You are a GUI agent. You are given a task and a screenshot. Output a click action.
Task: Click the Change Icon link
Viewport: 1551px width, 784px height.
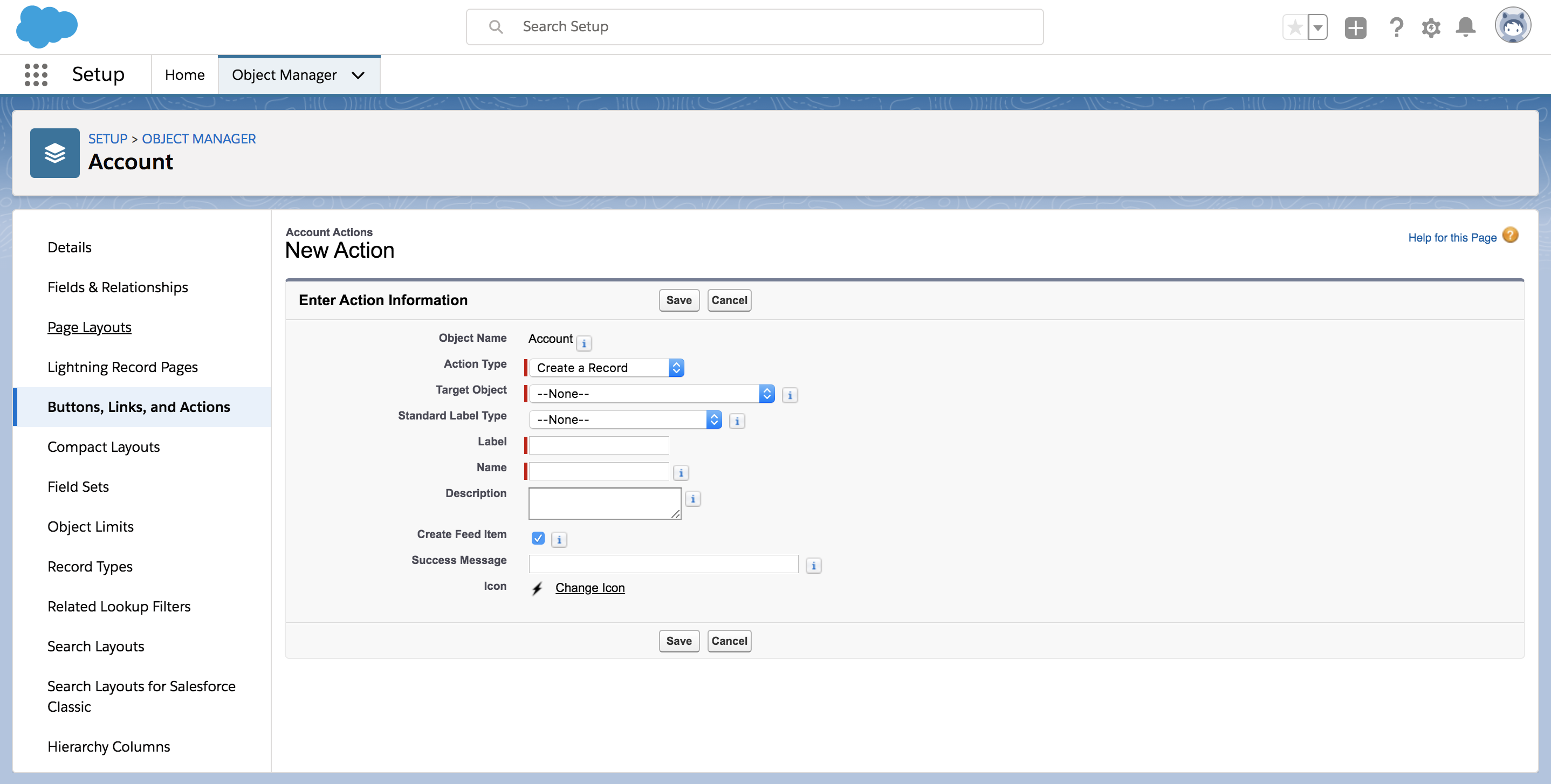(589, 587)
